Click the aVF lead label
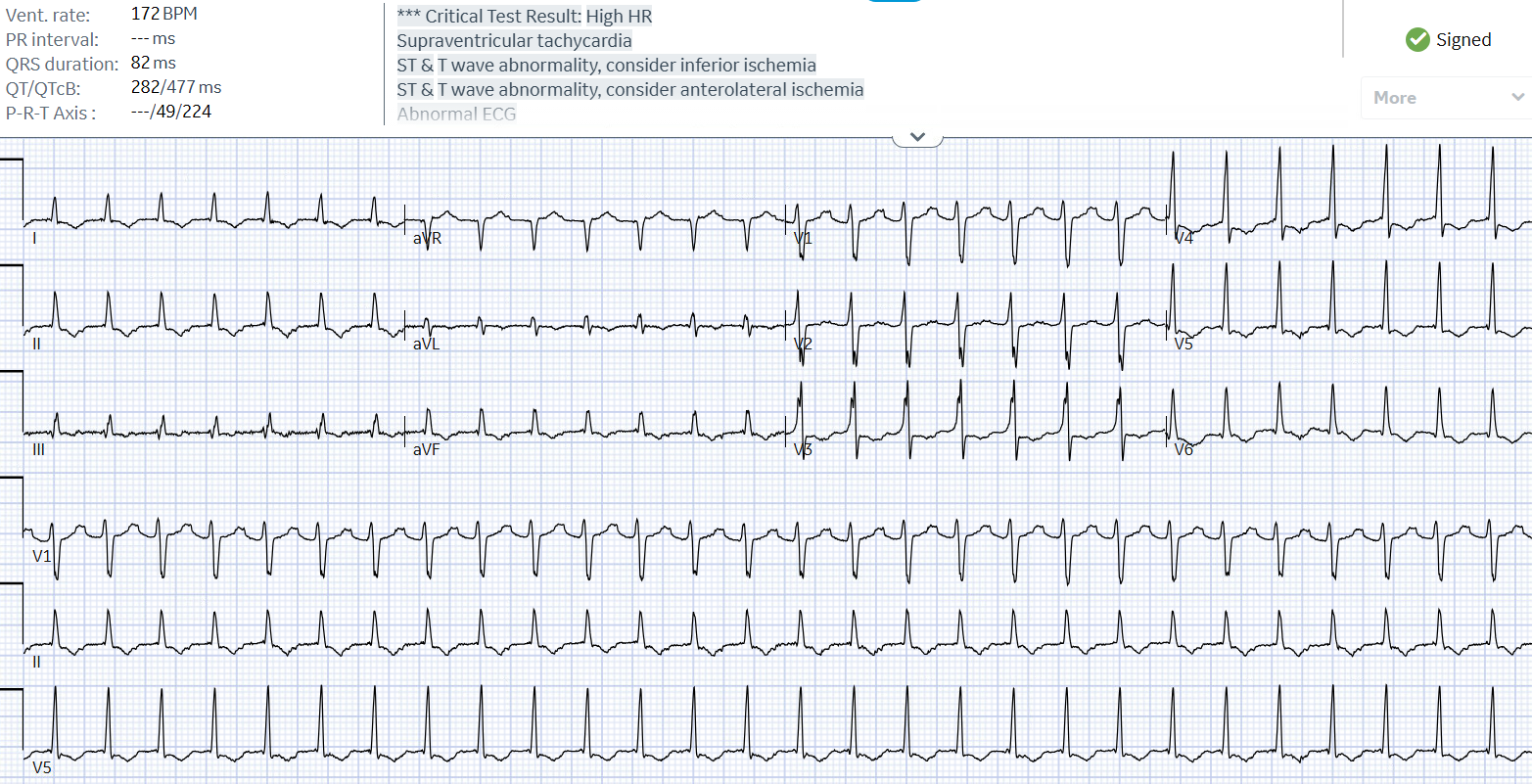The image size is (1532, 784). [x=426, y=450]
